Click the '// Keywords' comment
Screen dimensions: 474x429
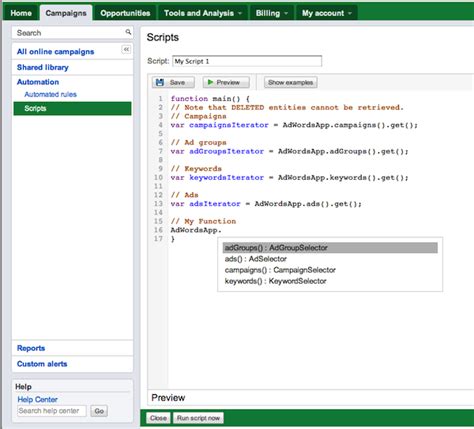(x=196, y=169)
